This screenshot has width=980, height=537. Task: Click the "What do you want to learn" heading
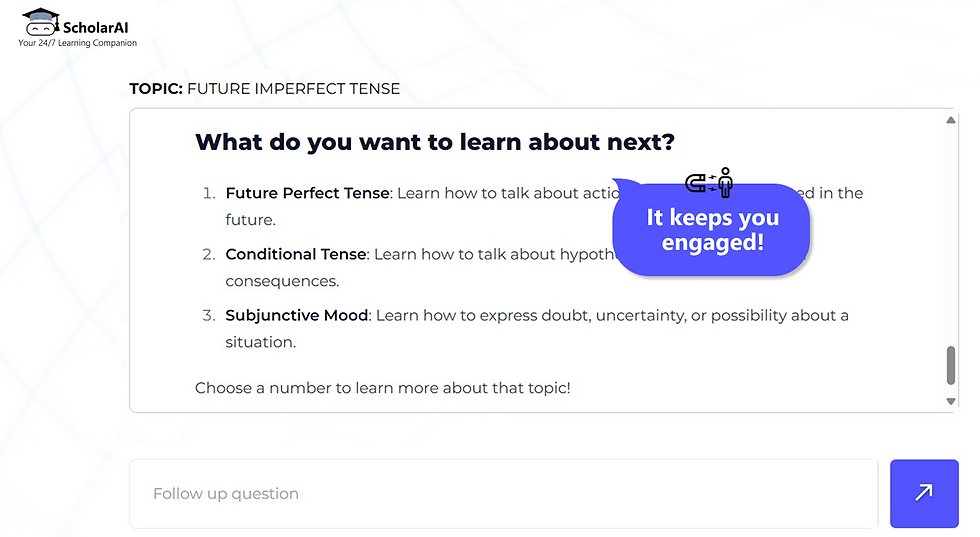[435, 142]
